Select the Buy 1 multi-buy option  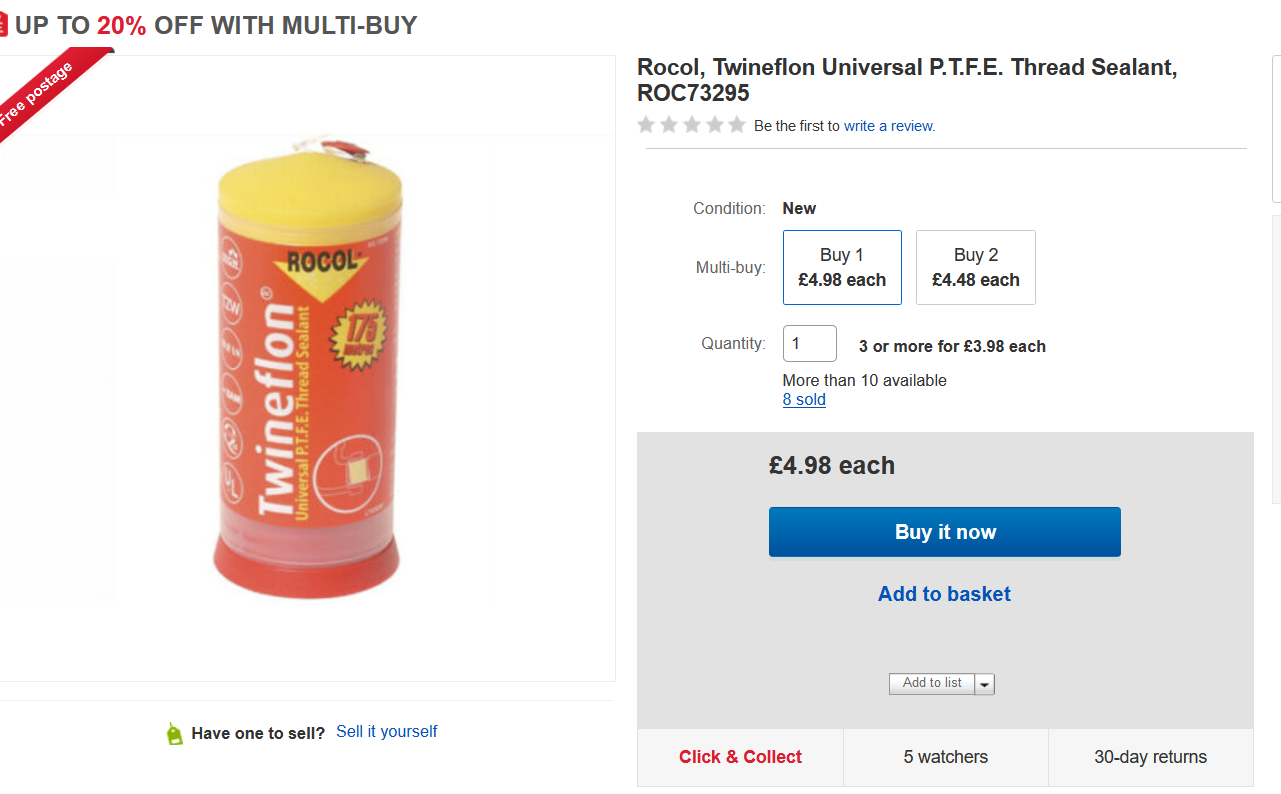pyautogui.click(x=842, y=267)
